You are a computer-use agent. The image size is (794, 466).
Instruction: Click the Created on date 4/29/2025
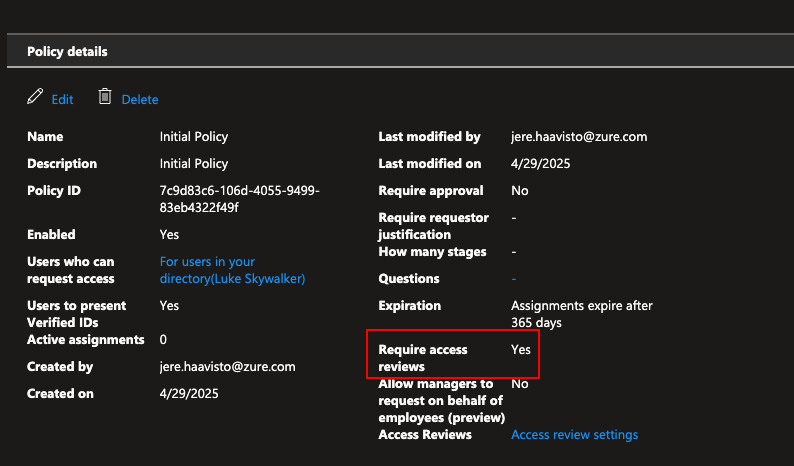(189, 394)
